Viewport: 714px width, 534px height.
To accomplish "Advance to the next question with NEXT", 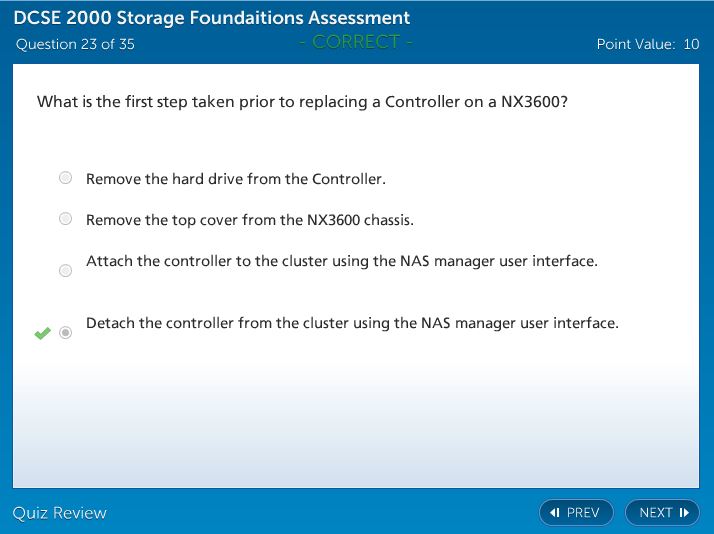I will pos(662,513).
